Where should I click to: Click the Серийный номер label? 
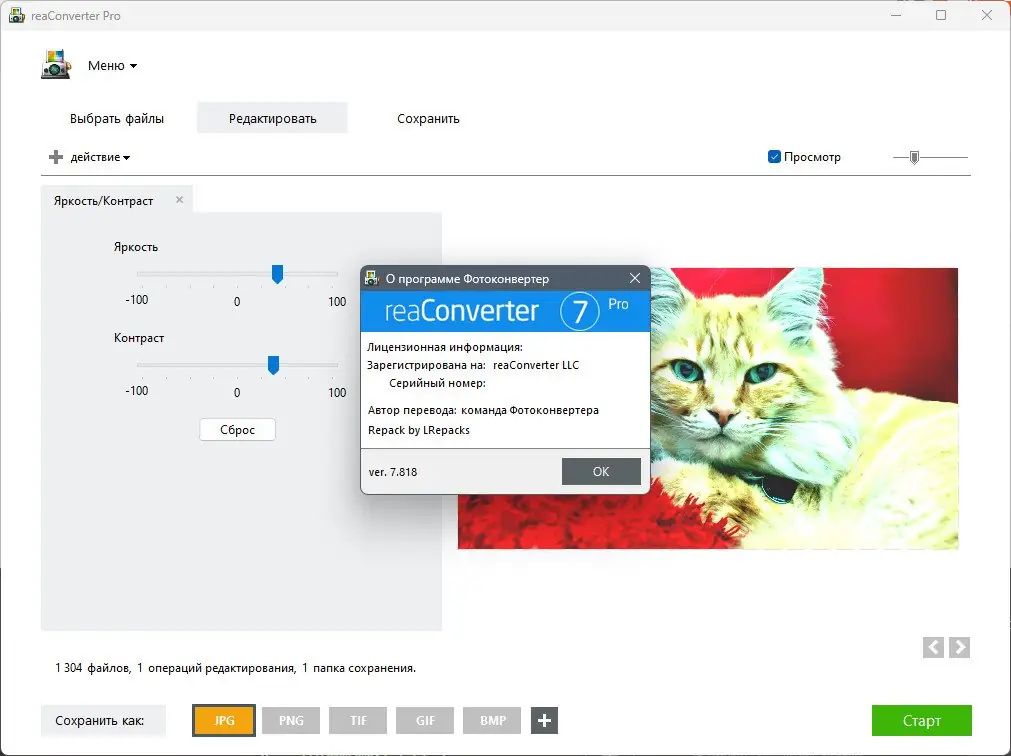coord(437,383)
